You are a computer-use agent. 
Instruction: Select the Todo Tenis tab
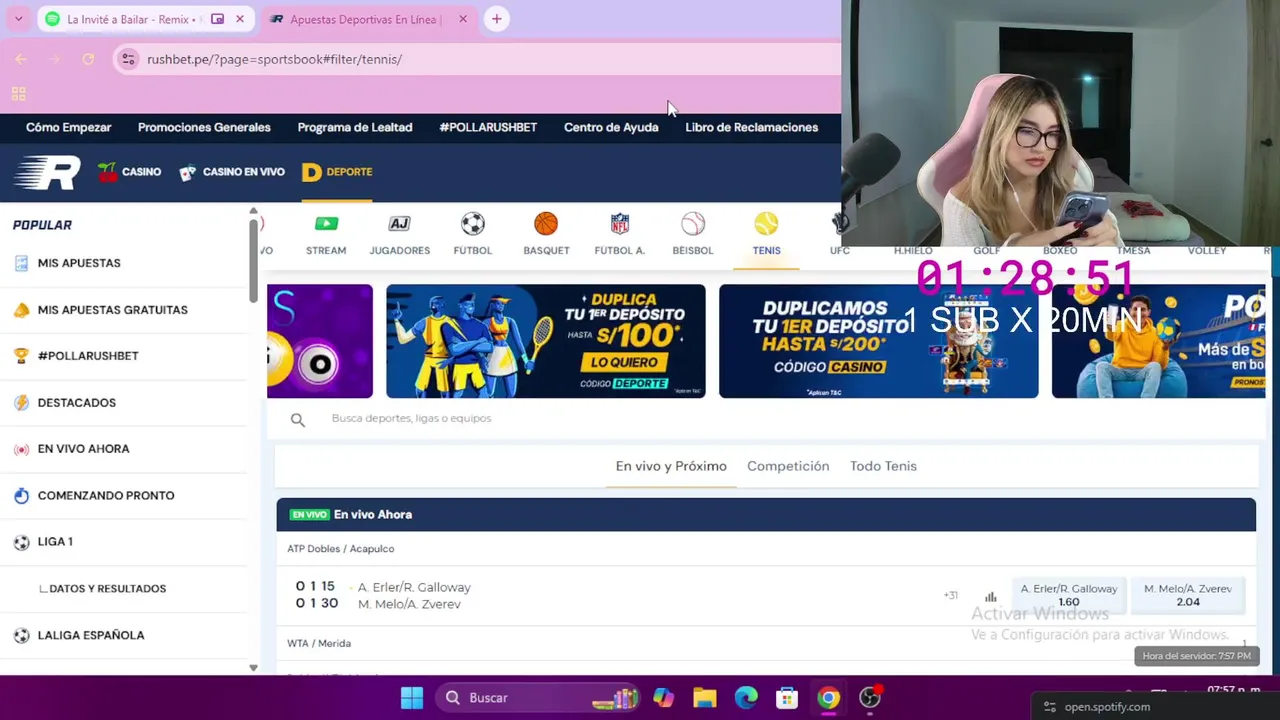point(883,466)
